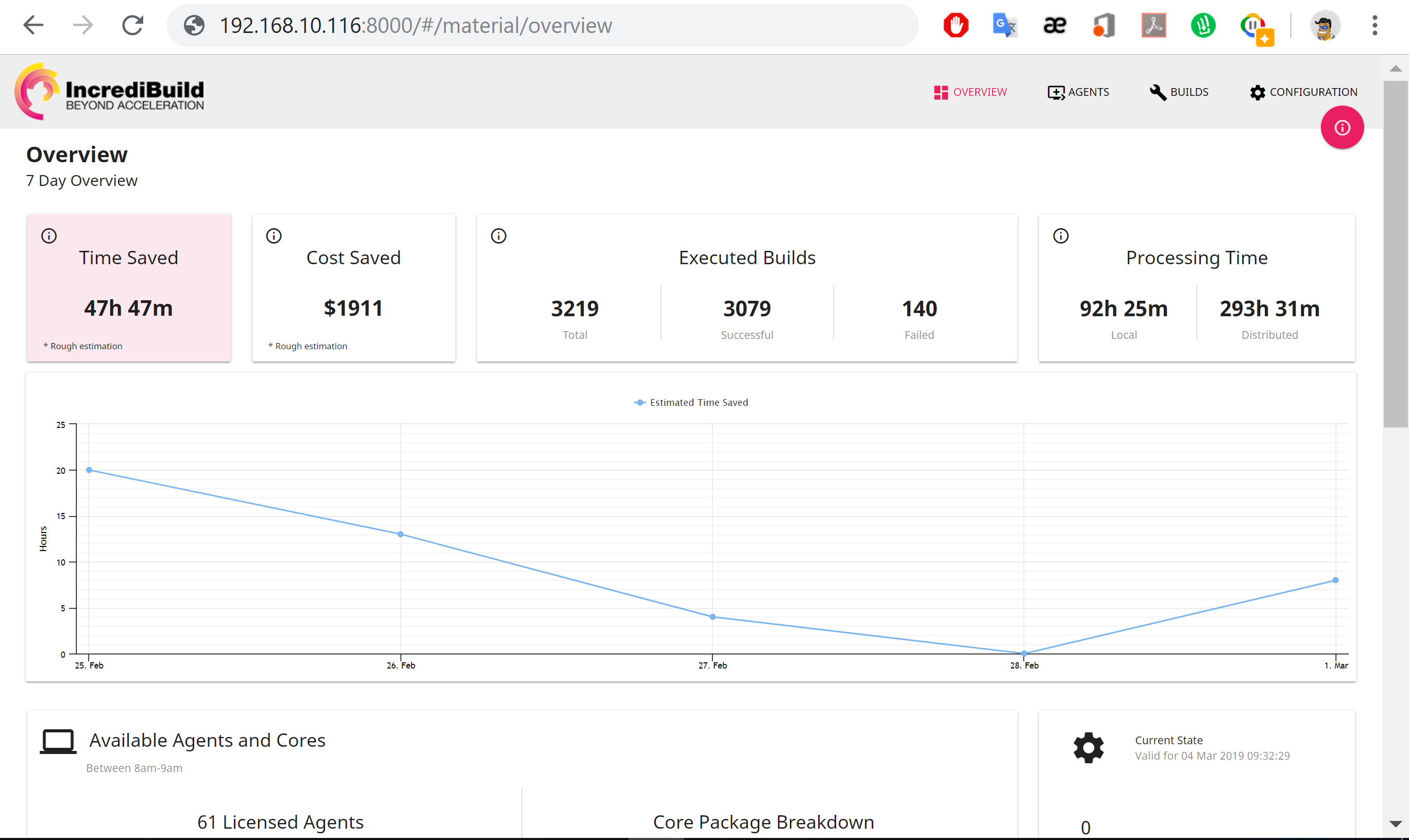Image resolution: width=1409 pixels, height=840 pixels.
Task: Go back to the previous page
Action: tap(33, 25)
